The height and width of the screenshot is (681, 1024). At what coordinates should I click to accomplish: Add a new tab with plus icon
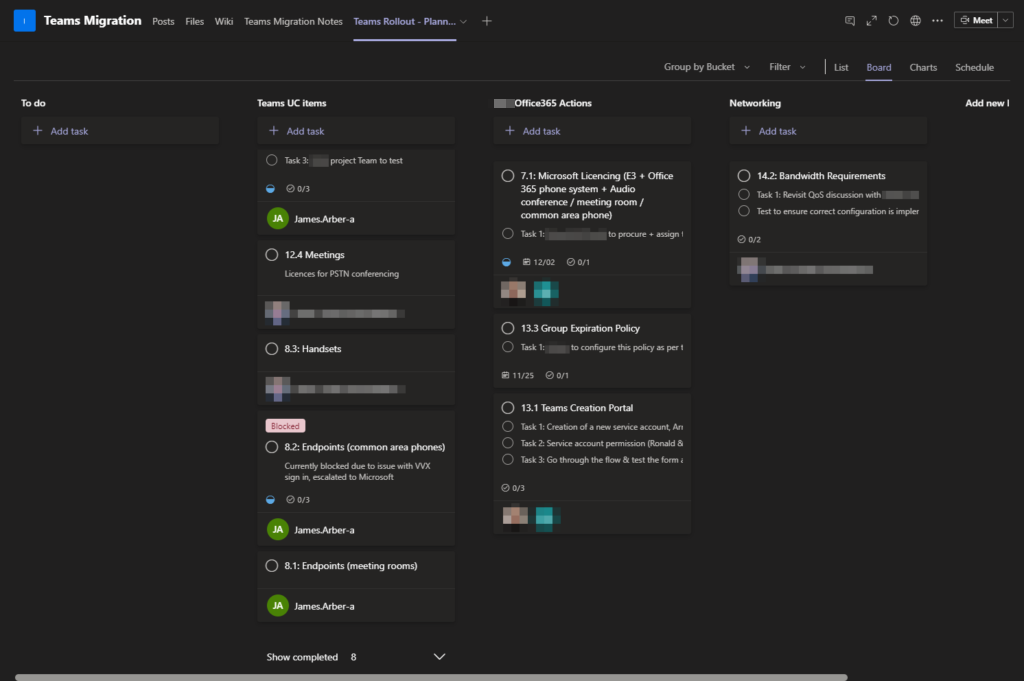click(487, 21)
